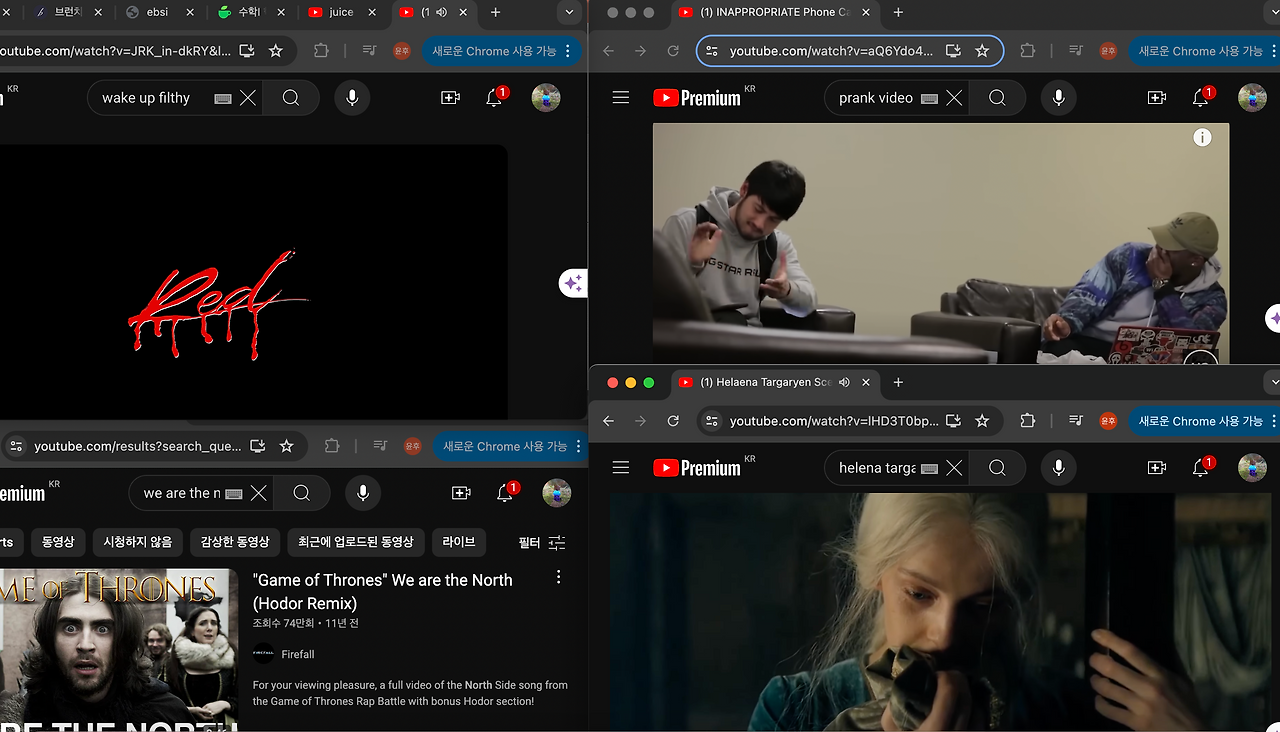Image resolution: width=1280 pixels, height=732 pixels.
Task: Open the Chrome menu in the JRK_in-dkRY window
Action: tap(569, 51)
